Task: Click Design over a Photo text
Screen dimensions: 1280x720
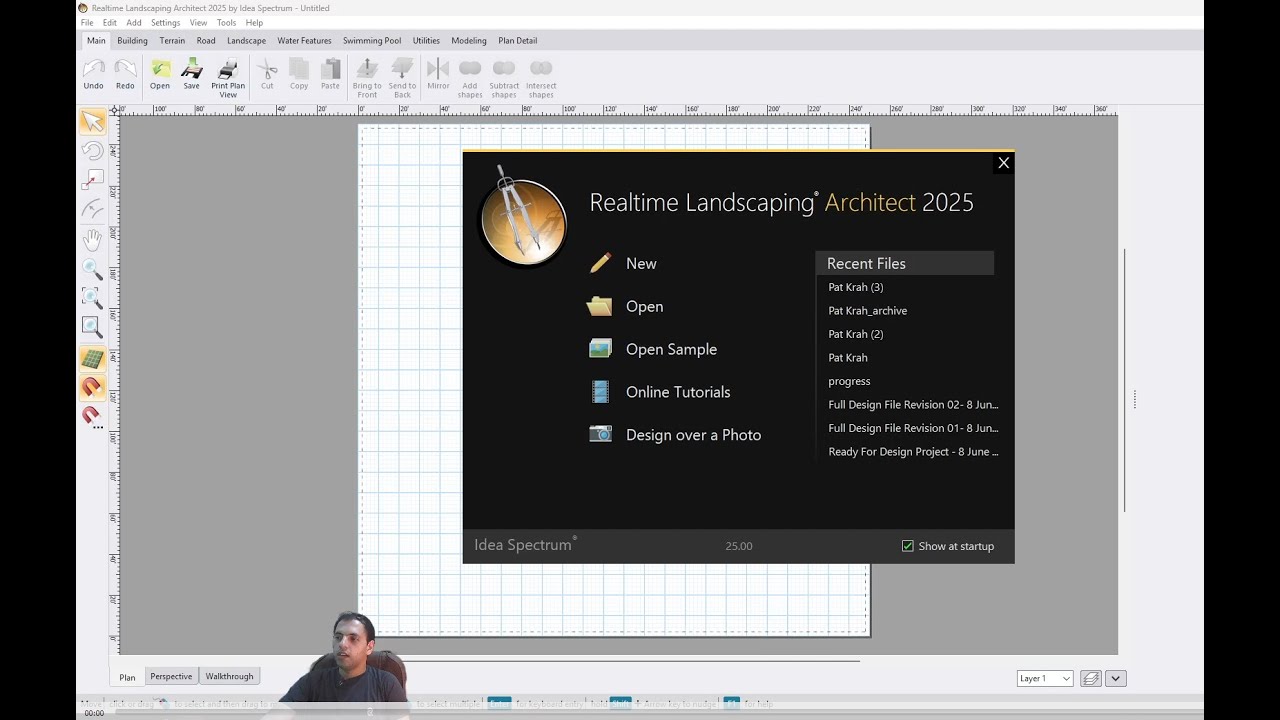Action: [x=693, y=435]
